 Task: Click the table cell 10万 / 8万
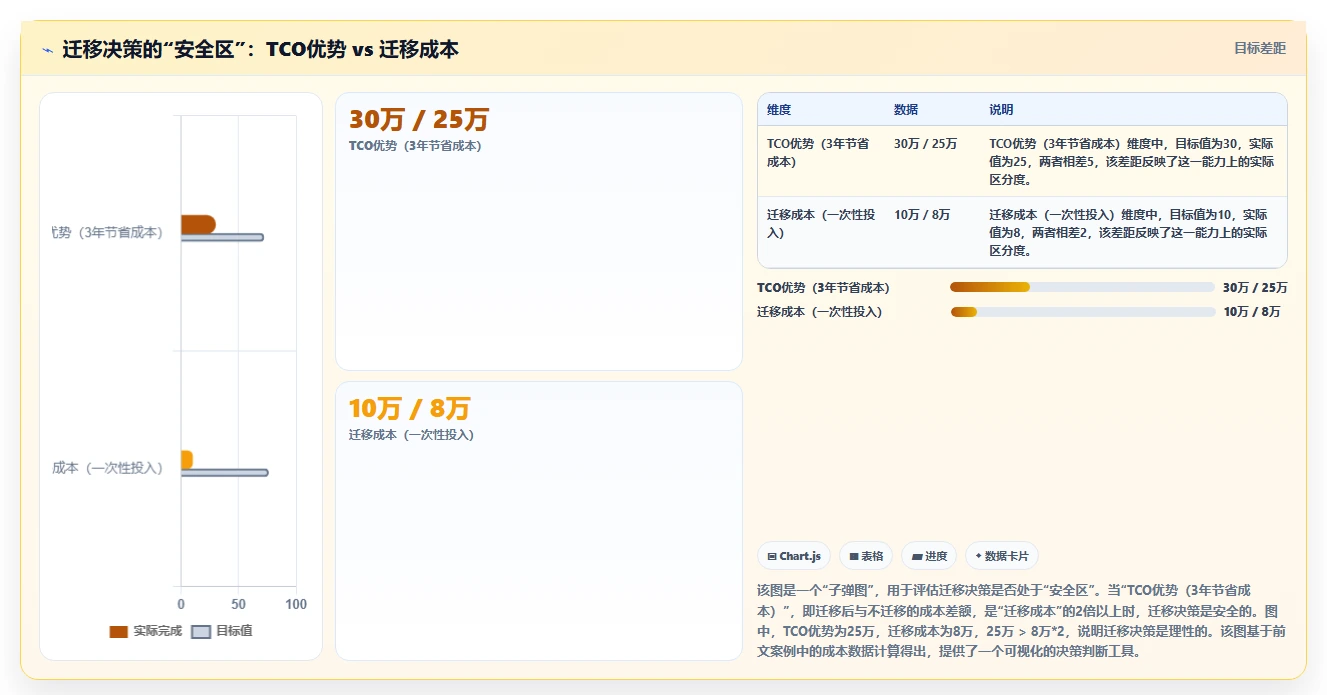tap(922, 215)
